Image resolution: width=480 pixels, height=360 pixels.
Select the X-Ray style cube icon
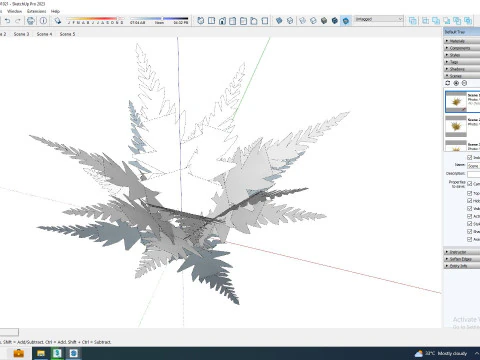click(x=279, y=21)
